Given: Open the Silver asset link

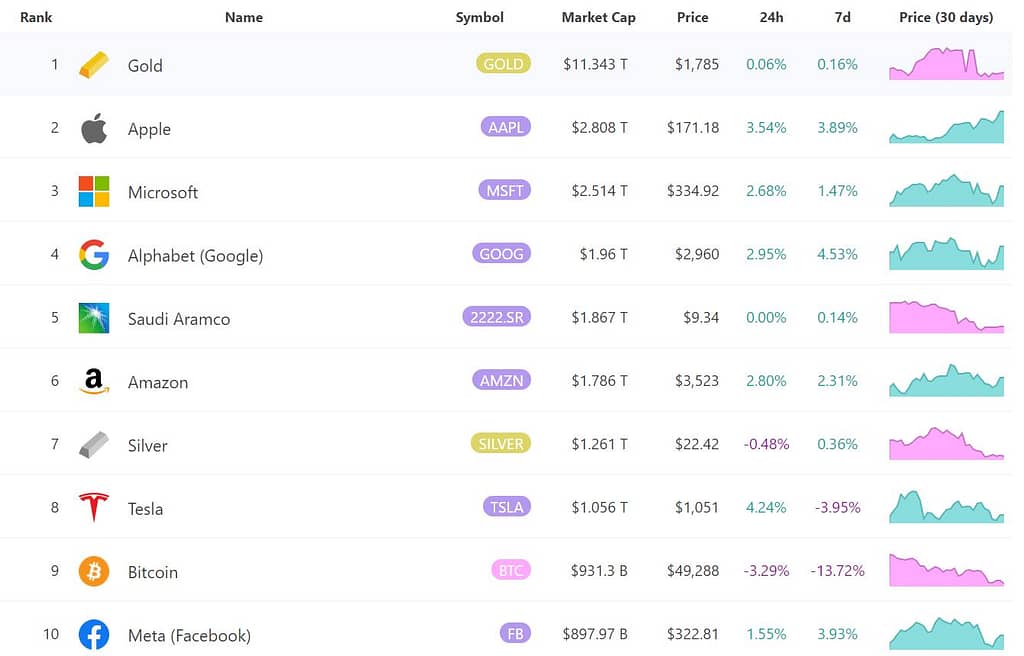Looking at the screenshot, I should [x=148, y=446].
